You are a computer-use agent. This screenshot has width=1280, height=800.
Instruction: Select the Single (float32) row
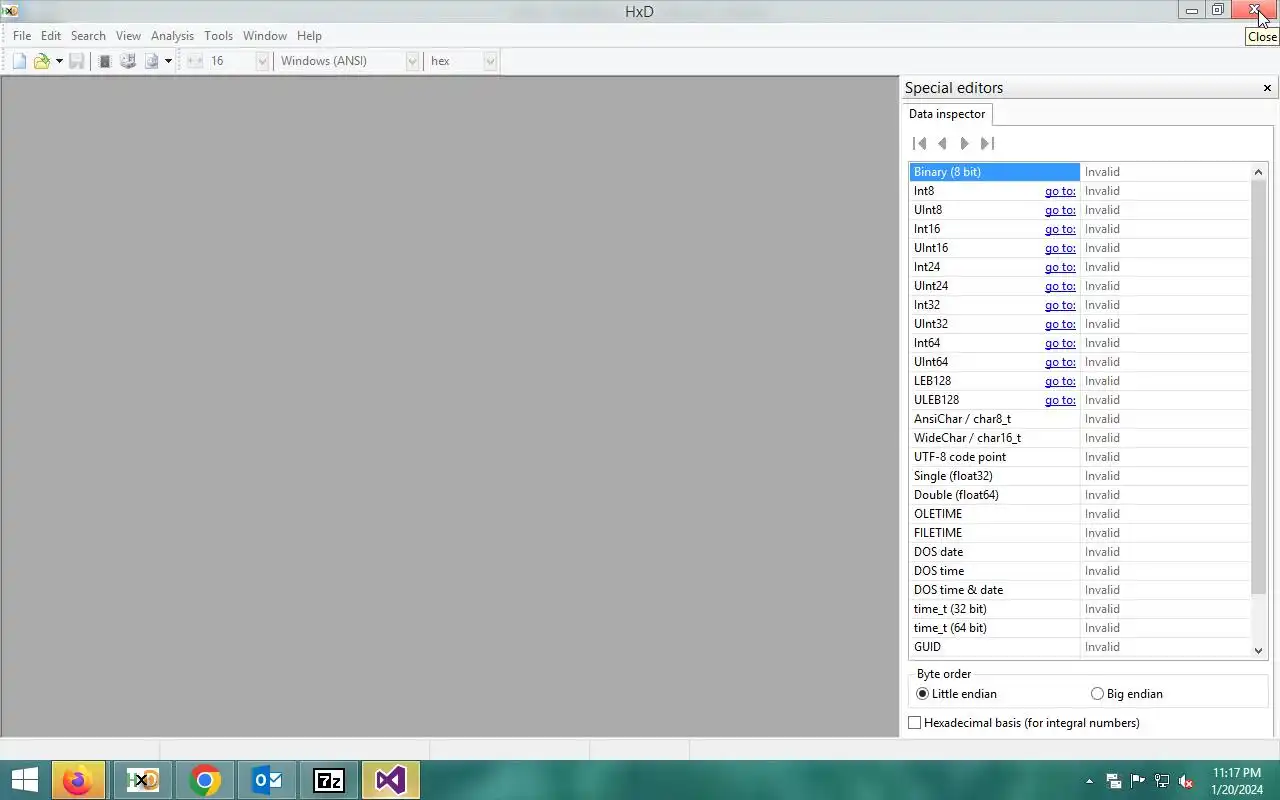pos(1080,476)
